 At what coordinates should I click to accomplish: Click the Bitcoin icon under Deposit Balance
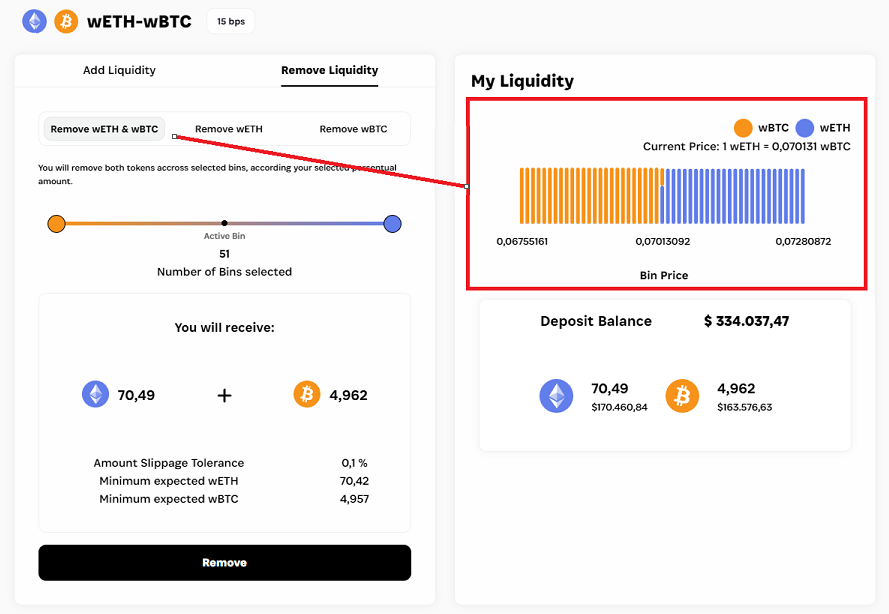(683, 396)
